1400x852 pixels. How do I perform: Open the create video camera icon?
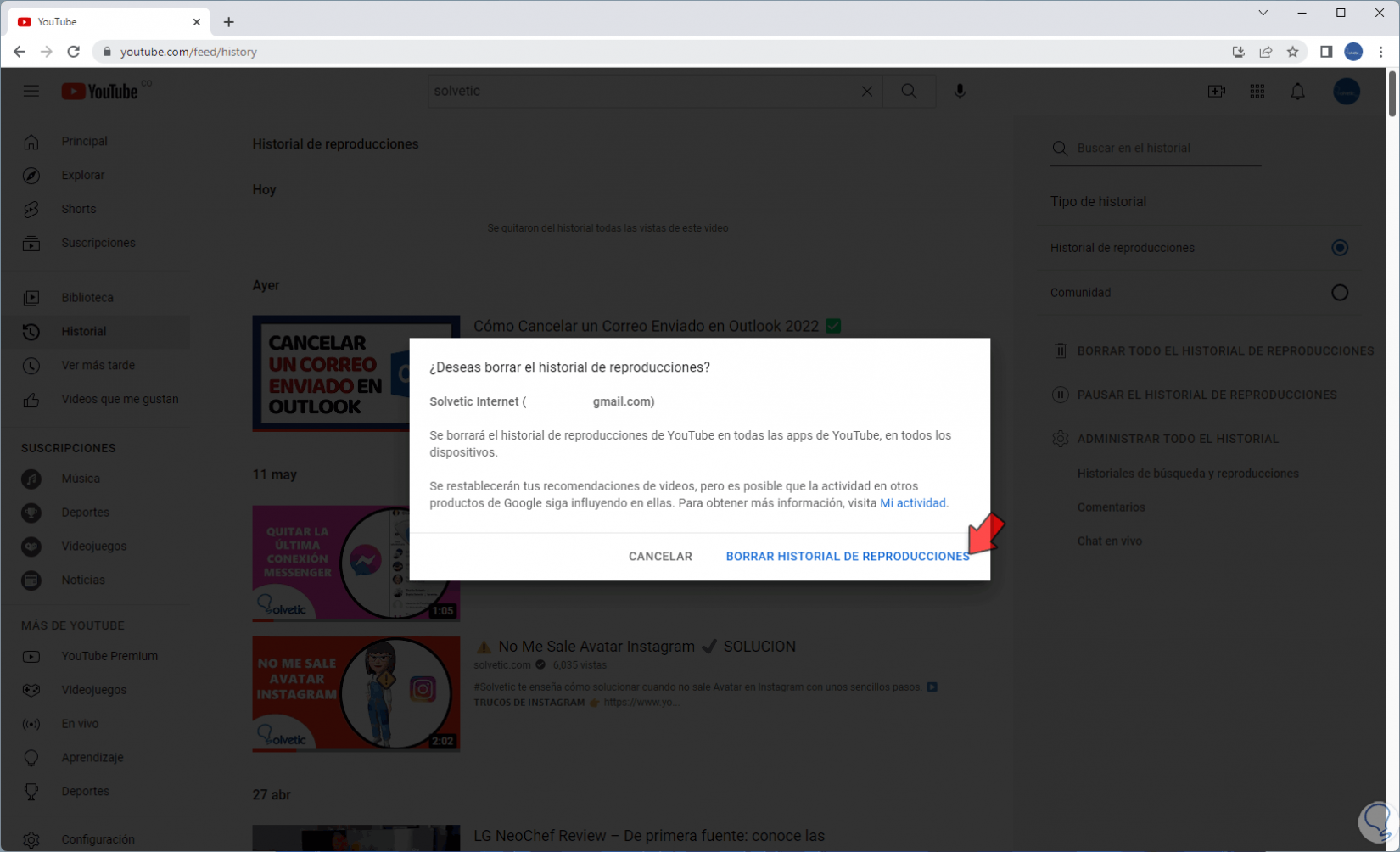1217,91
